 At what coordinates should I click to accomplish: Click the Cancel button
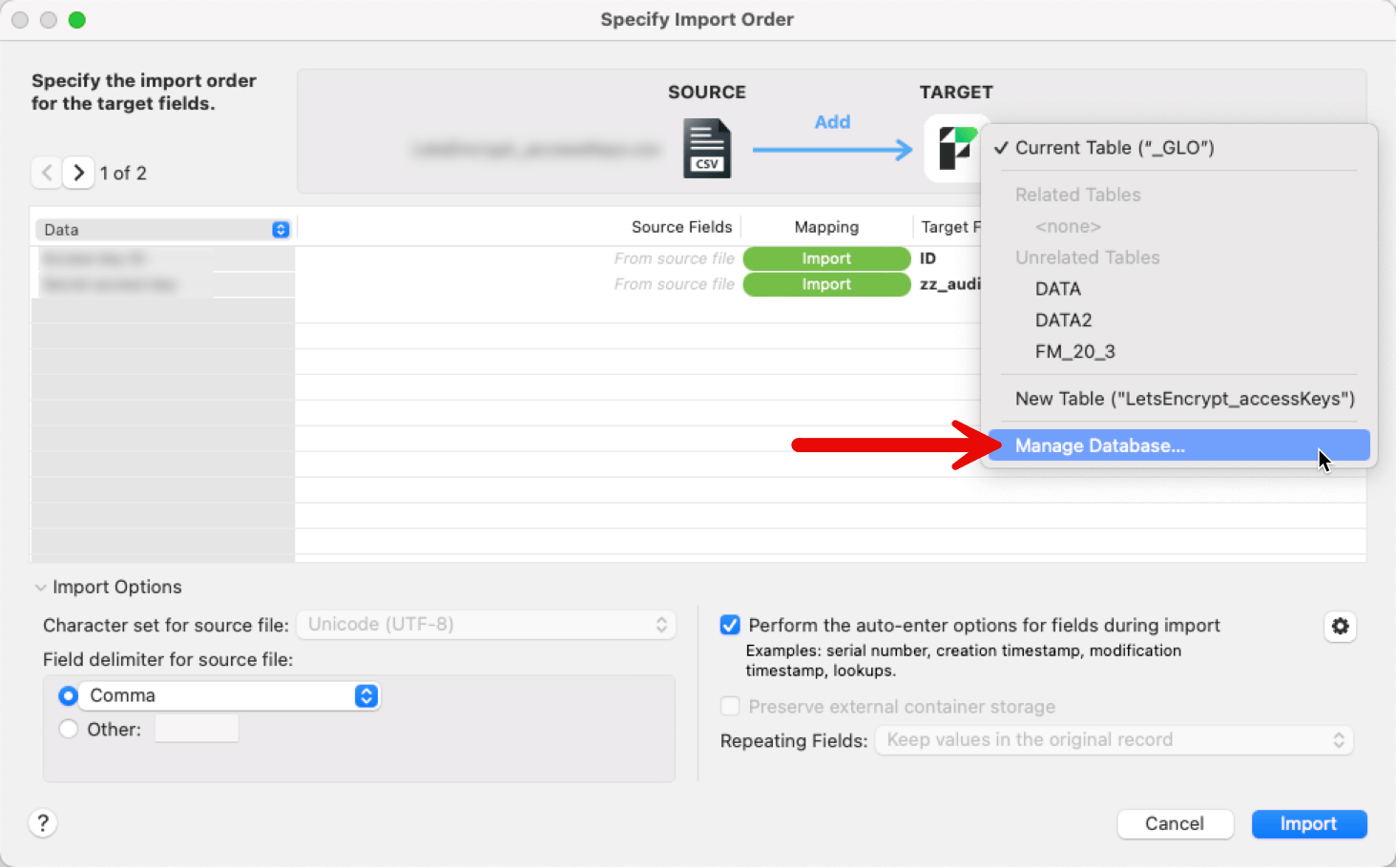point(1176,824)
